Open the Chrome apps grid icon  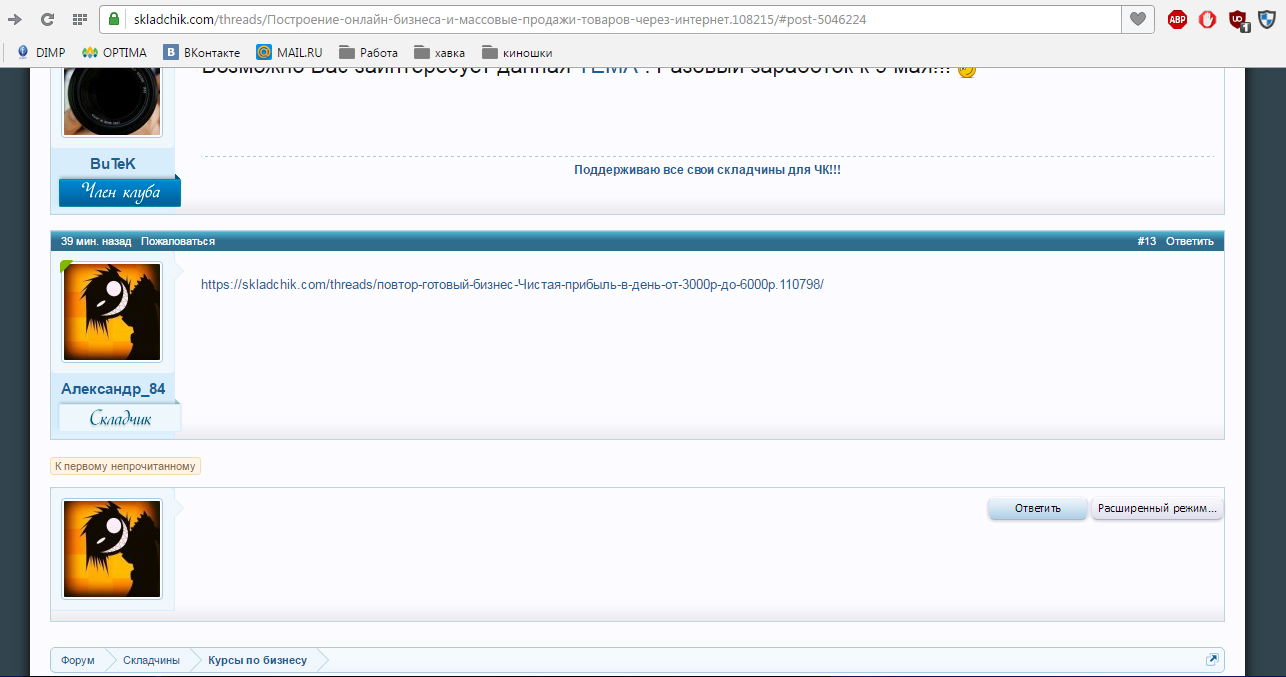pyautogui.click(x=80, y=19)
